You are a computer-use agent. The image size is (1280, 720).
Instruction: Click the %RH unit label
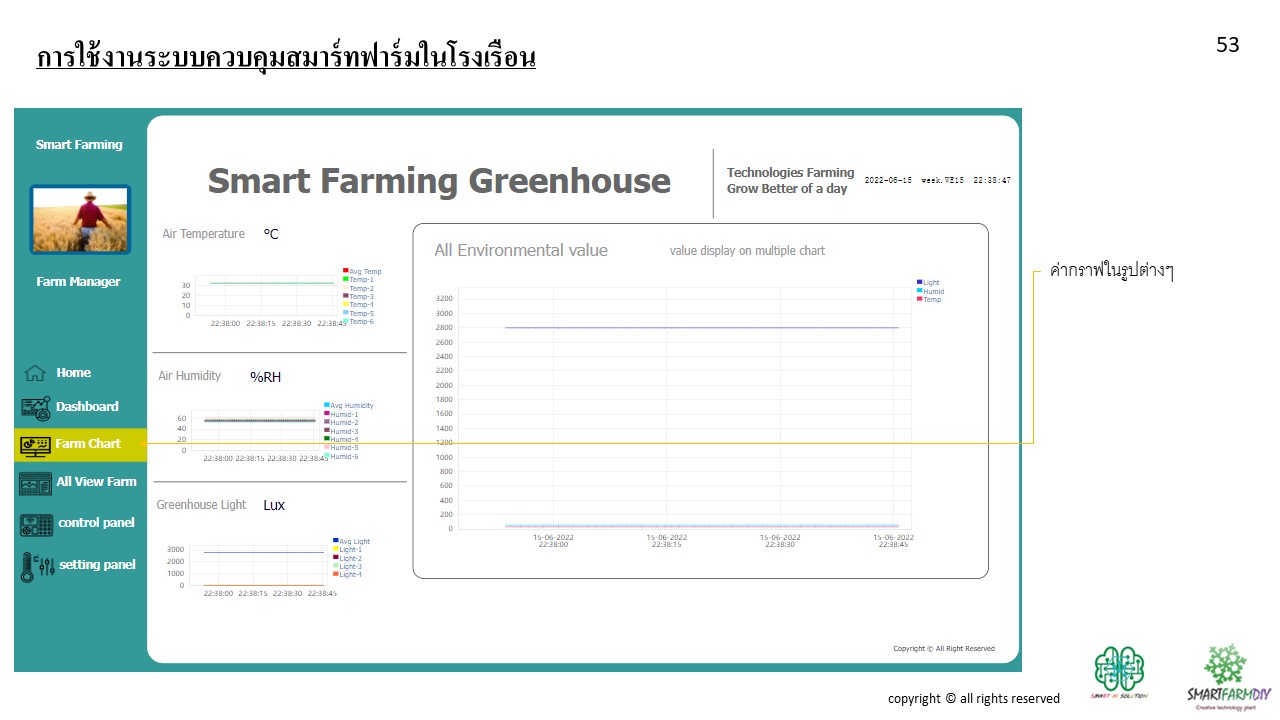coord(265,377)
